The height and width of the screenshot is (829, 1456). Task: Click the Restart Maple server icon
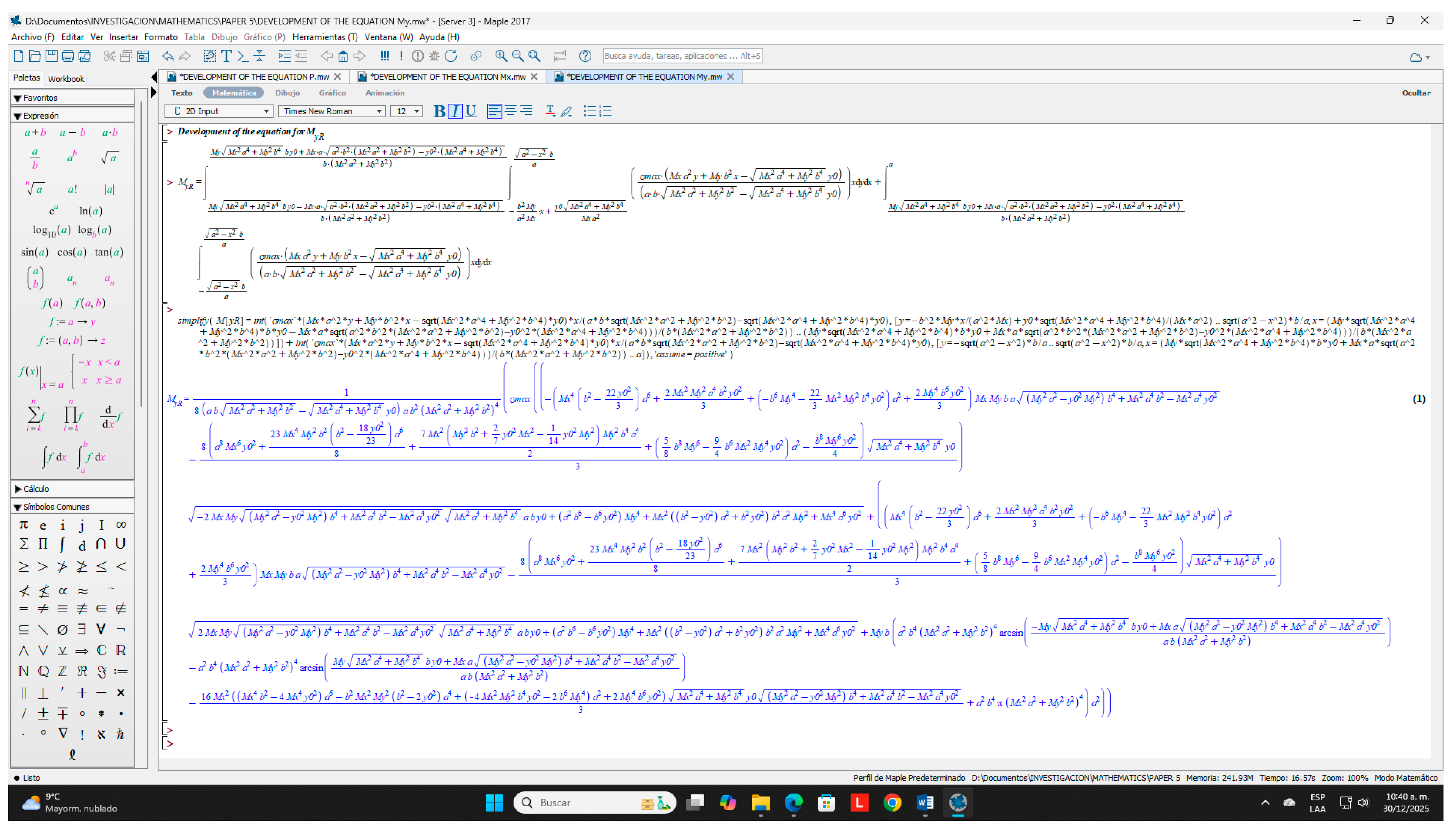pos(451,56)
